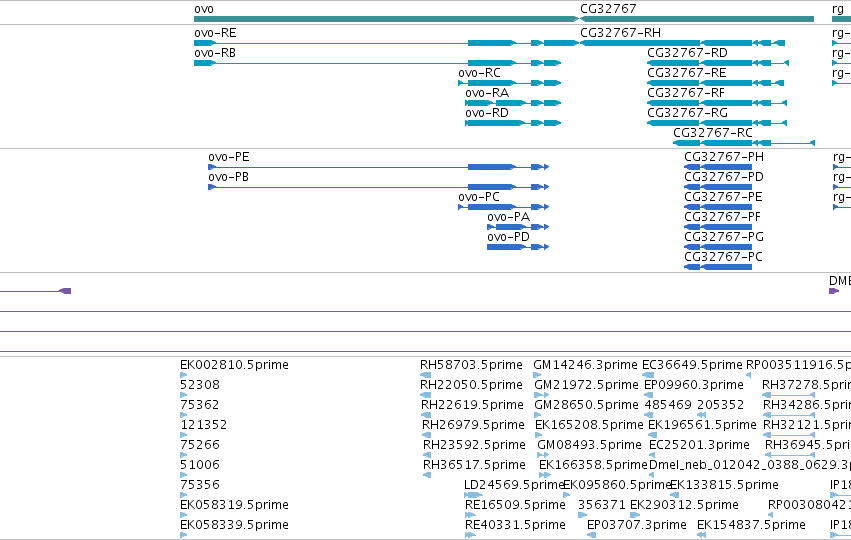This screenshot has width=851, height=540.
Task: Click the EP03707.3prime EST label
Action: 637,525
